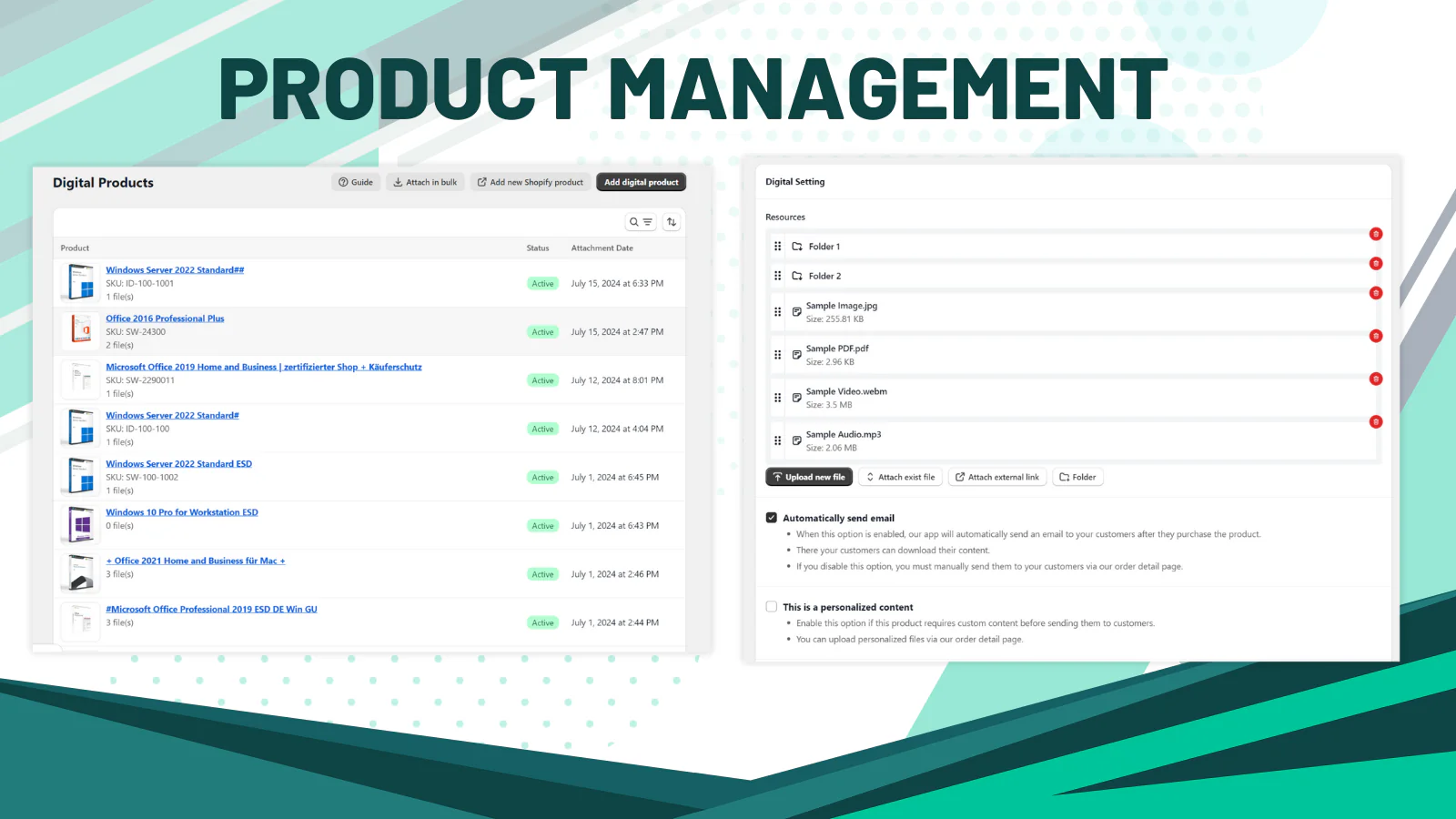This screenshot has height=819, width=1456.
Task: Click Windows Server 2022 Standard ESD thumbnail
Action: [x=81, y=476]
